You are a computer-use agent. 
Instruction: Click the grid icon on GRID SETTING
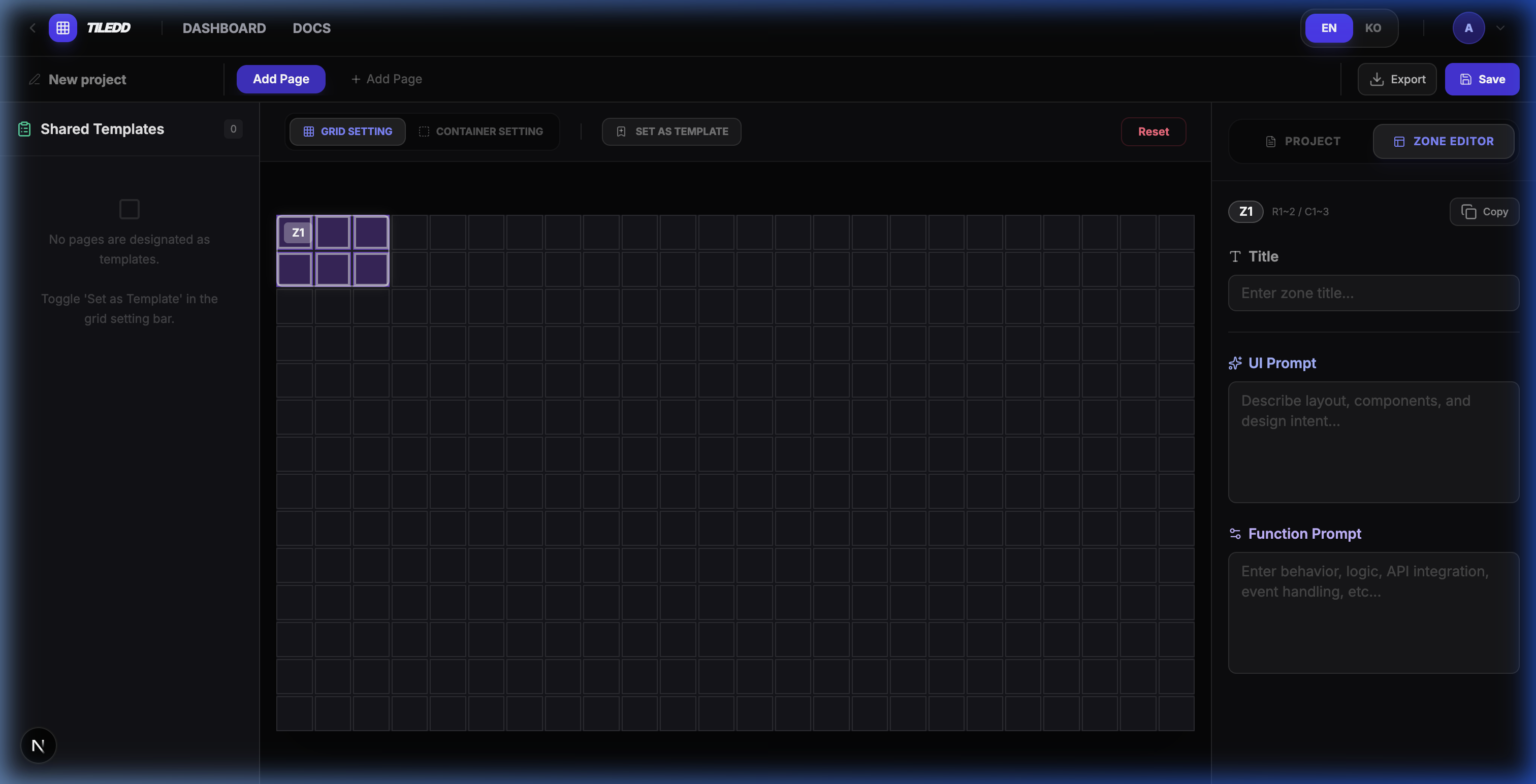pos(308,131)
